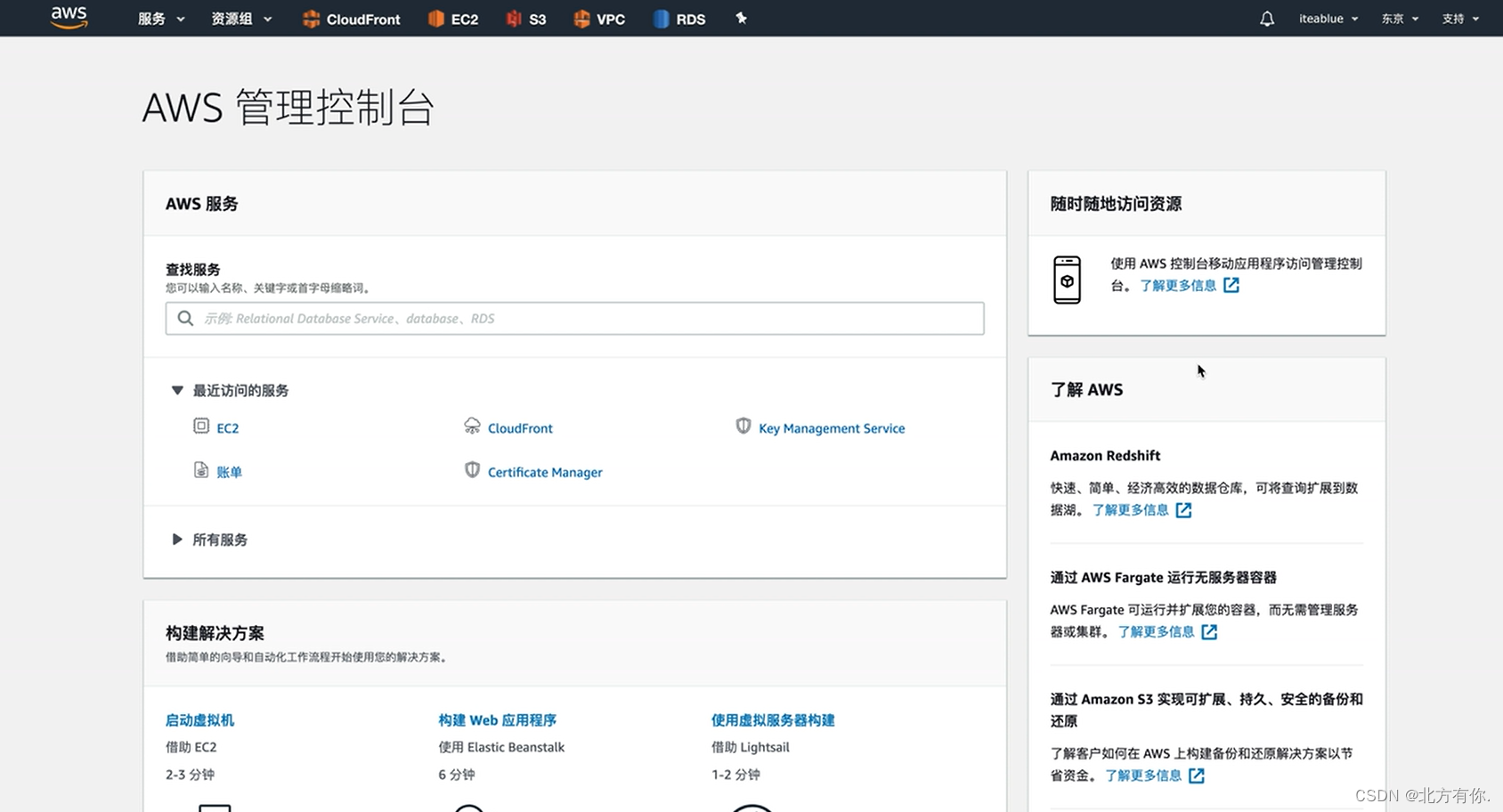Click the VPC text in the top navbar
The width and height of the screenshot is (1503, 812).
click(611, 20)
